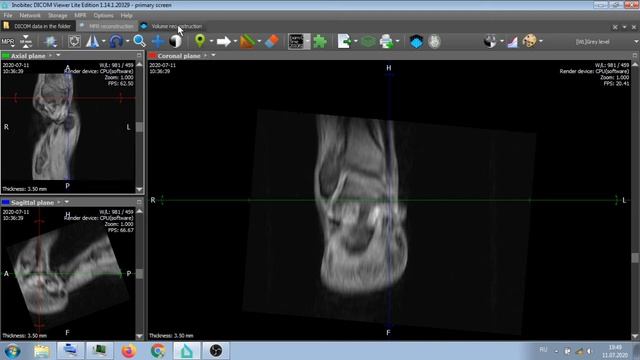
Task: Select the green pin marker tool
Action: point(200,41)
